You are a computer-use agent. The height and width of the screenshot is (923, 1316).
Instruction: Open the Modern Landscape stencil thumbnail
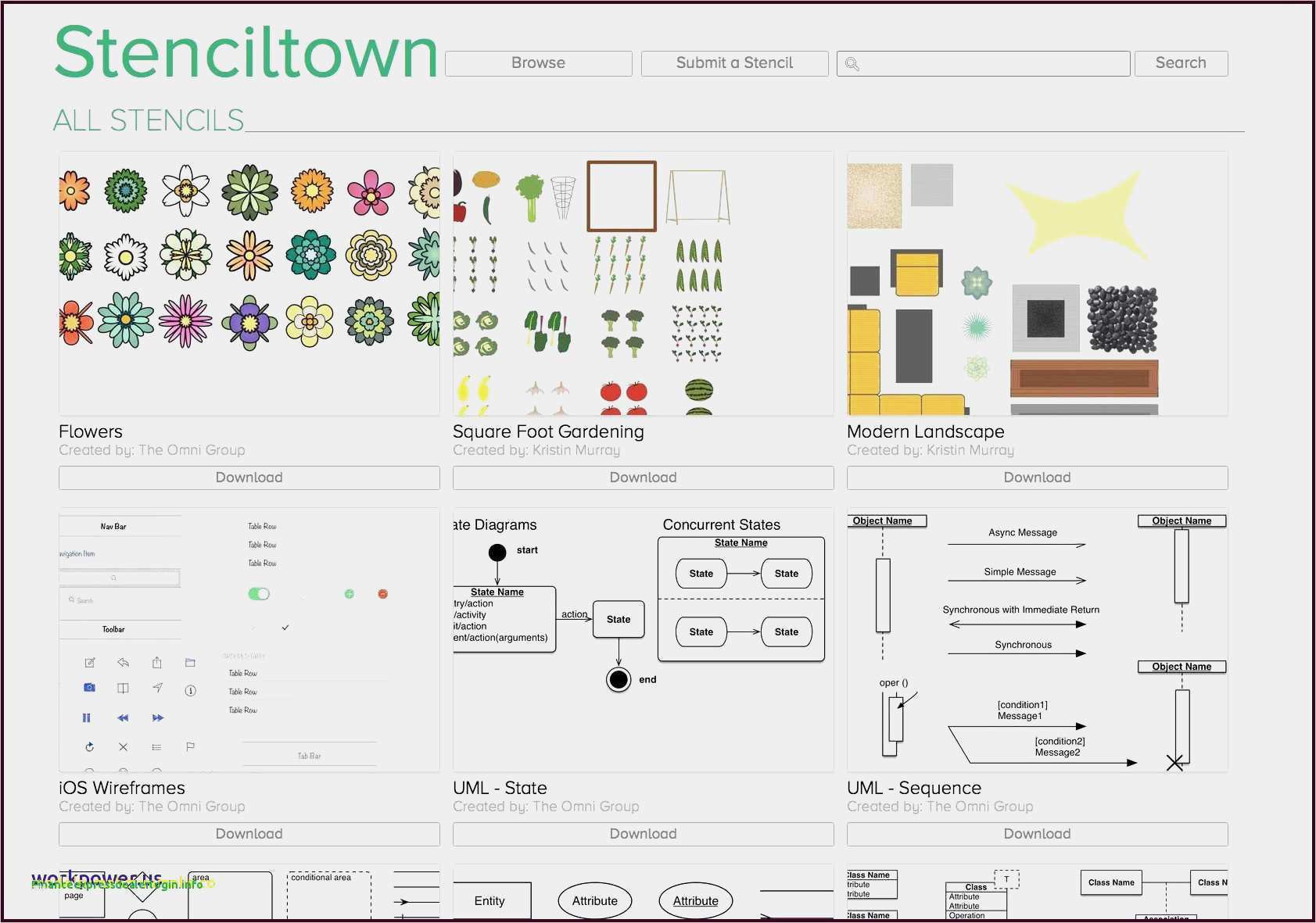[x=1037, y=283]
